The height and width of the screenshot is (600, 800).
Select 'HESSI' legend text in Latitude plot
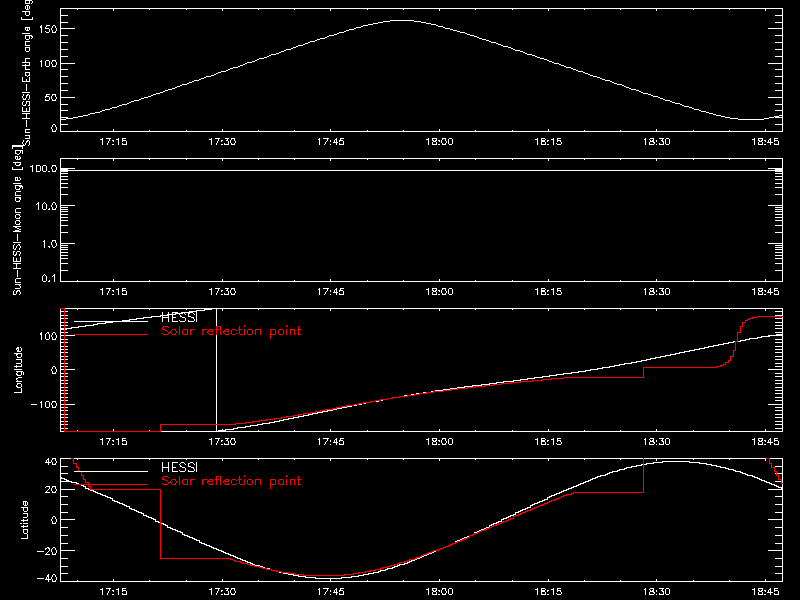tap(179, 467)
